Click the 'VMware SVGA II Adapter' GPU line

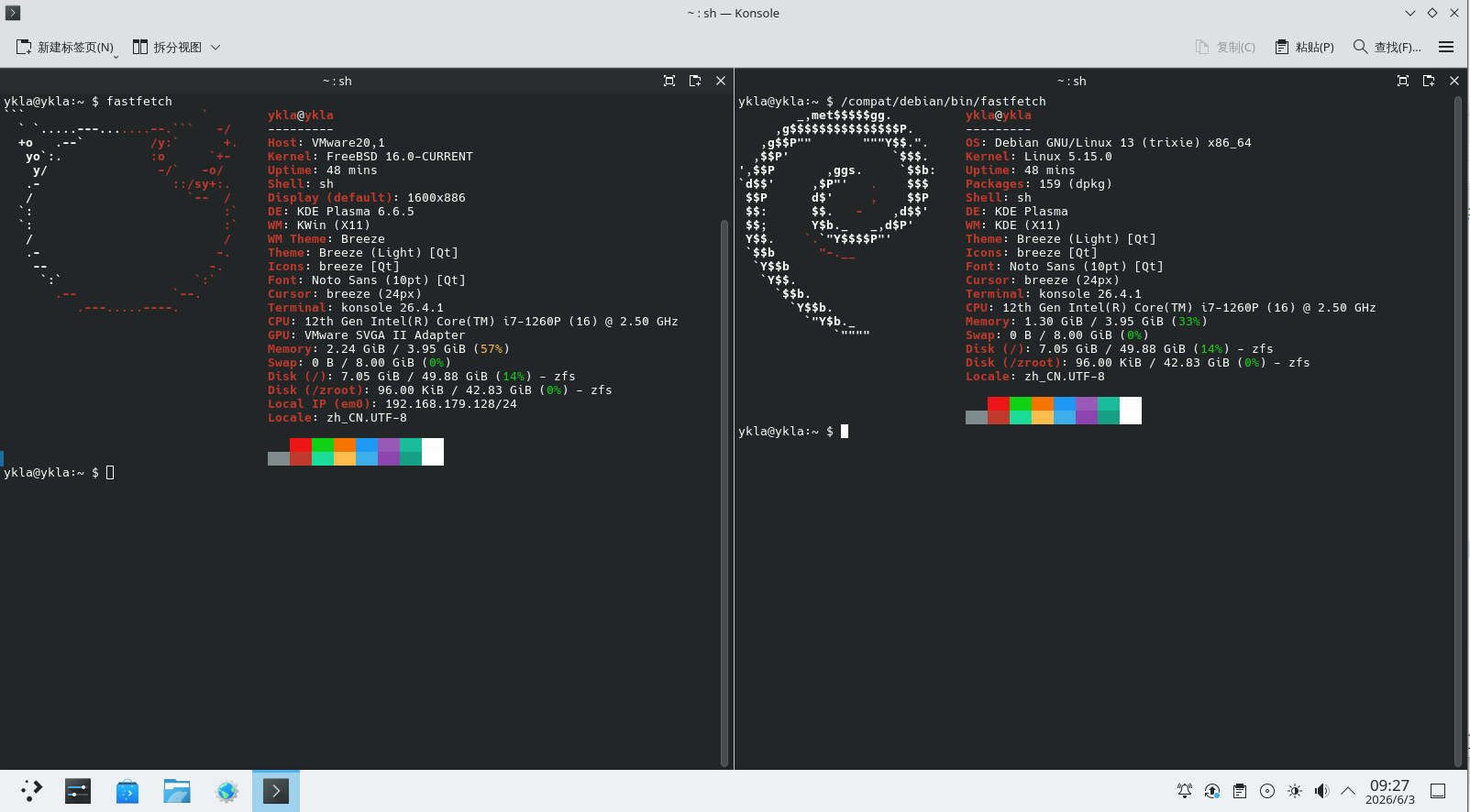367,335
